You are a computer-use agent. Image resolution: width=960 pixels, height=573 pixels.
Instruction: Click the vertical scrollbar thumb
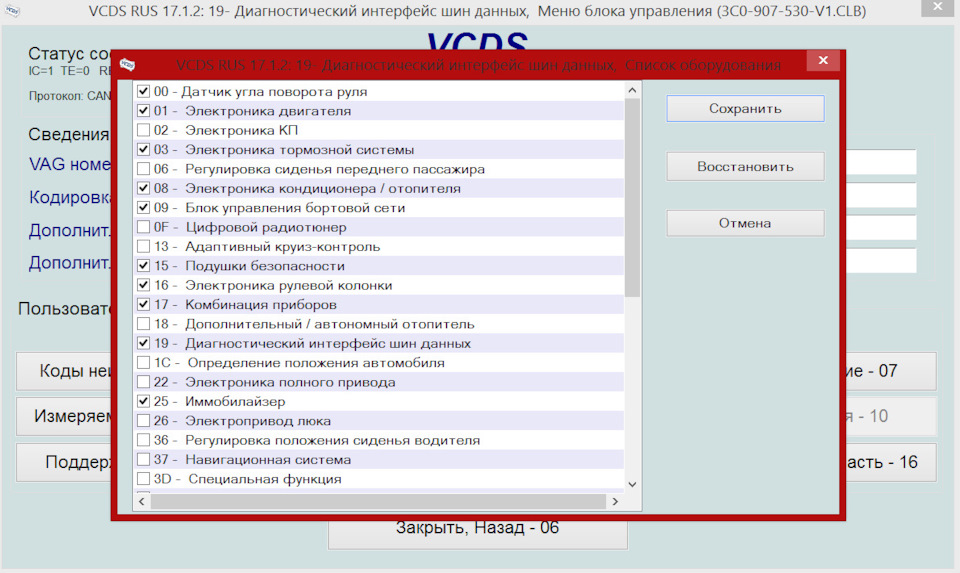[632, 198]
